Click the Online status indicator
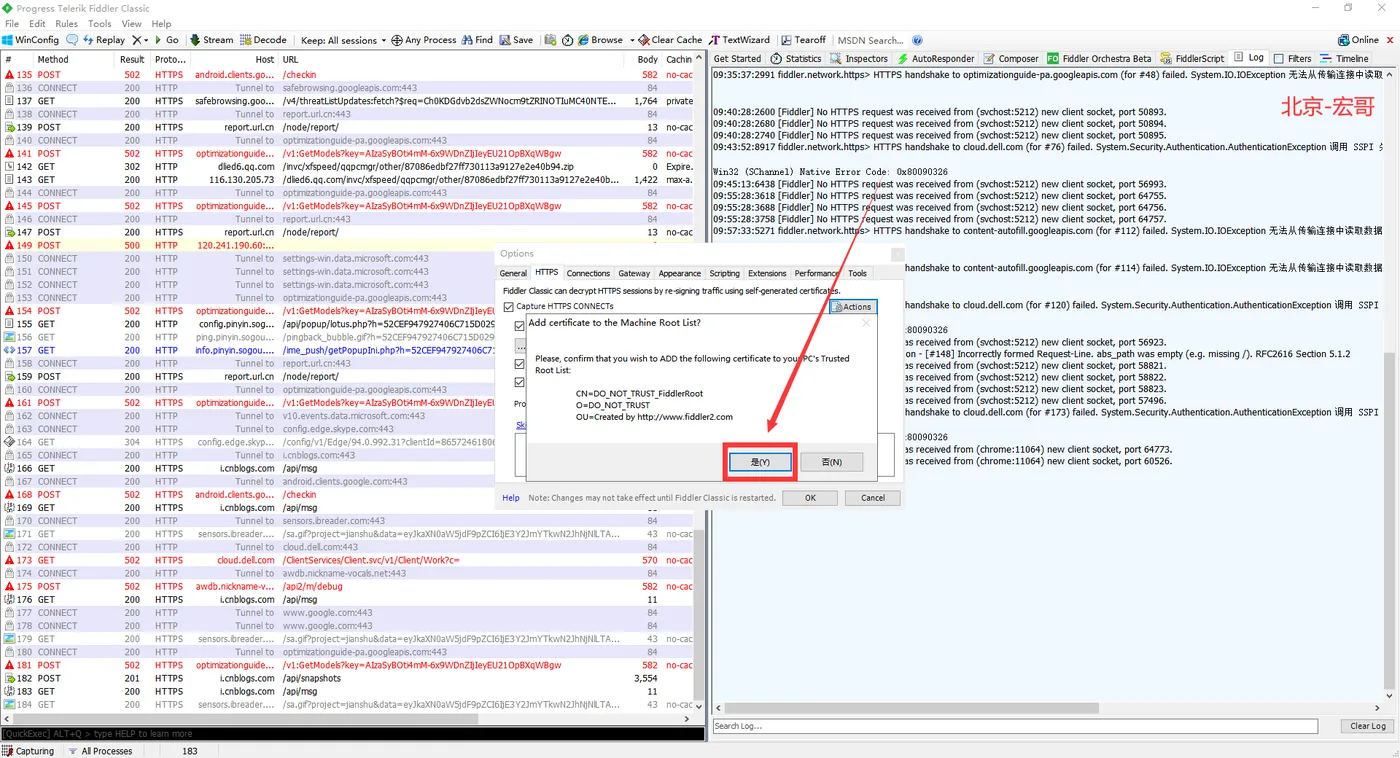 (x=1358, y=40)
